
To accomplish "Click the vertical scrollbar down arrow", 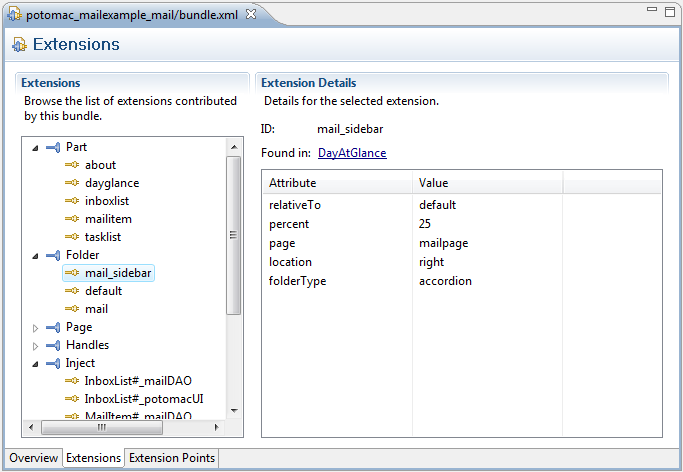I will [234, 411].
